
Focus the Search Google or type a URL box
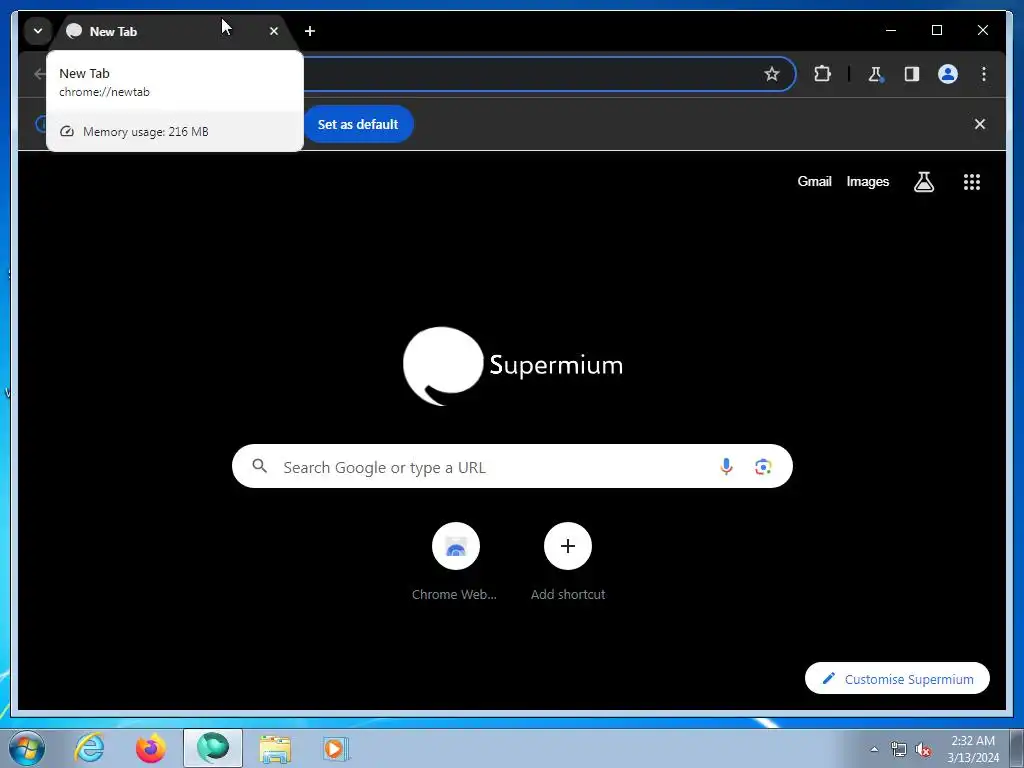tap(512, 466)
